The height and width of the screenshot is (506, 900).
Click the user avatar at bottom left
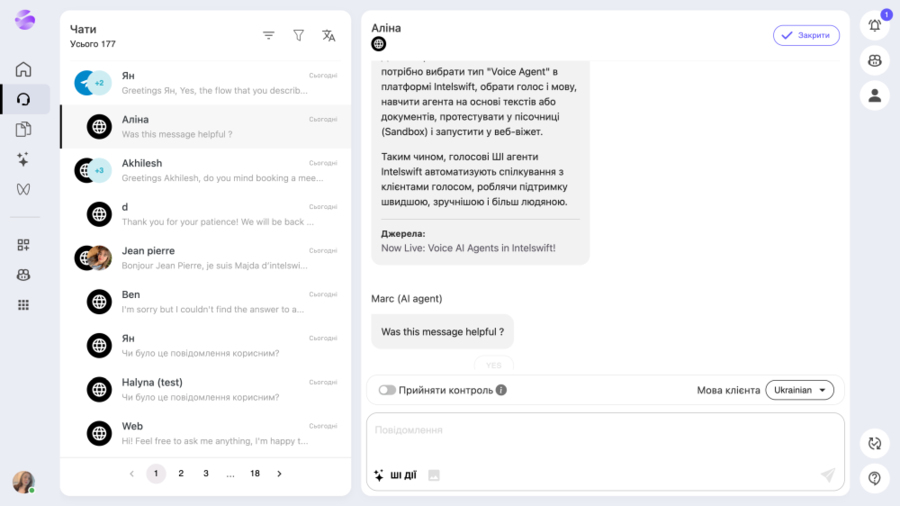(24, 482)
